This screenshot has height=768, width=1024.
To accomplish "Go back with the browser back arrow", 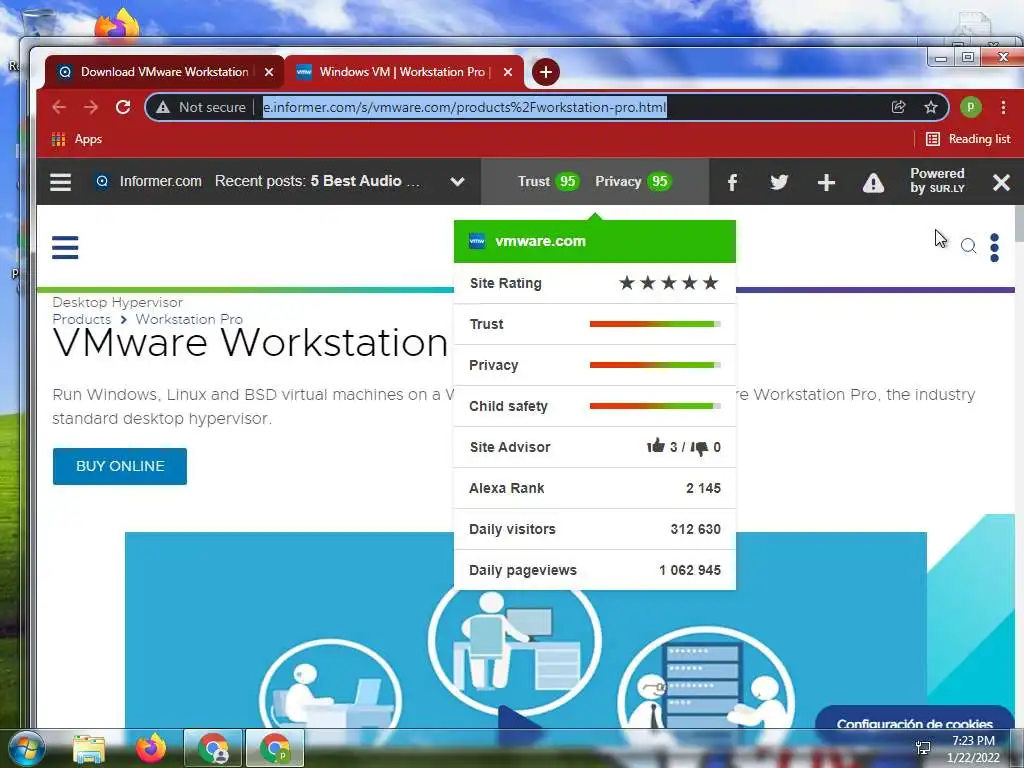I will pyautogui.click(x=59, y=107).
